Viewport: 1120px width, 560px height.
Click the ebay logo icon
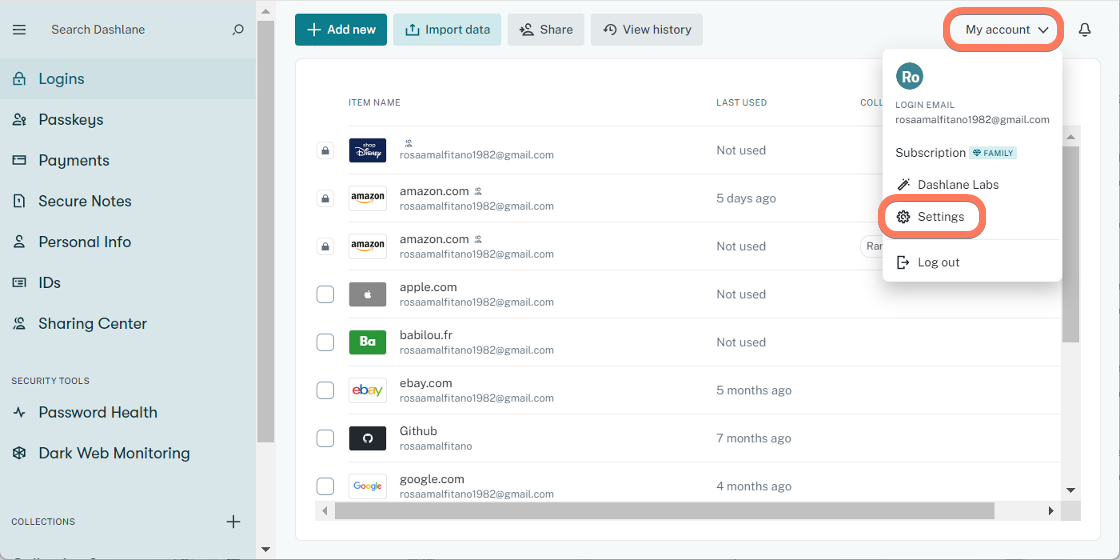click(367, 390)
